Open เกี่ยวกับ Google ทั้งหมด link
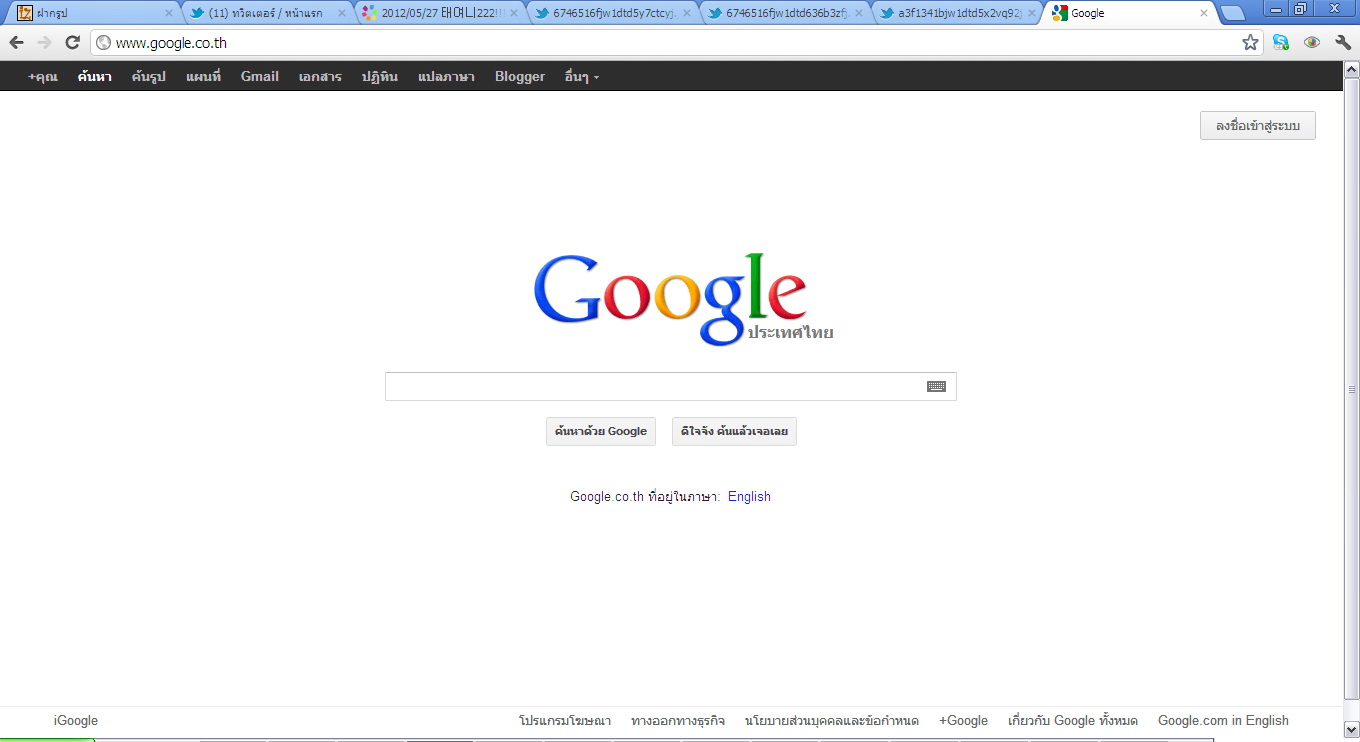 pos(1073,721)
